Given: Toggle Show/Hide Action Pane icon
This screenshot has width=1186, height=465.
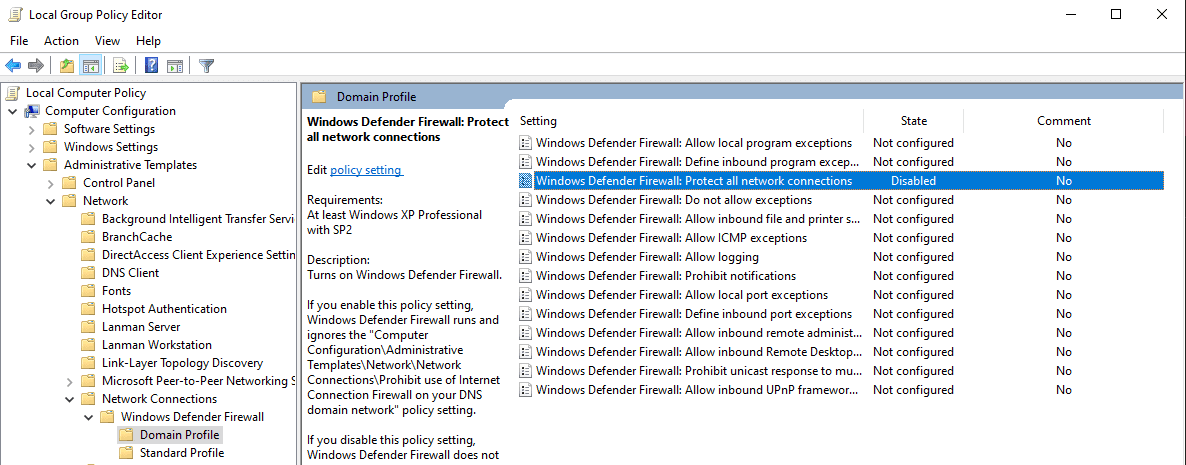Looking at the screenshot, I should [x=175, y=66].
